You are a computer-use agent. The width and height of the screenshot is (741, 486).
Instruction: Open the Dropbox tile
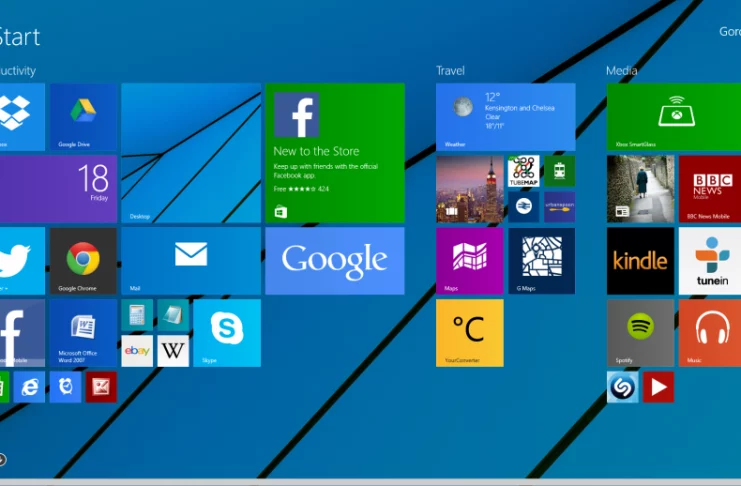[22, 117]
